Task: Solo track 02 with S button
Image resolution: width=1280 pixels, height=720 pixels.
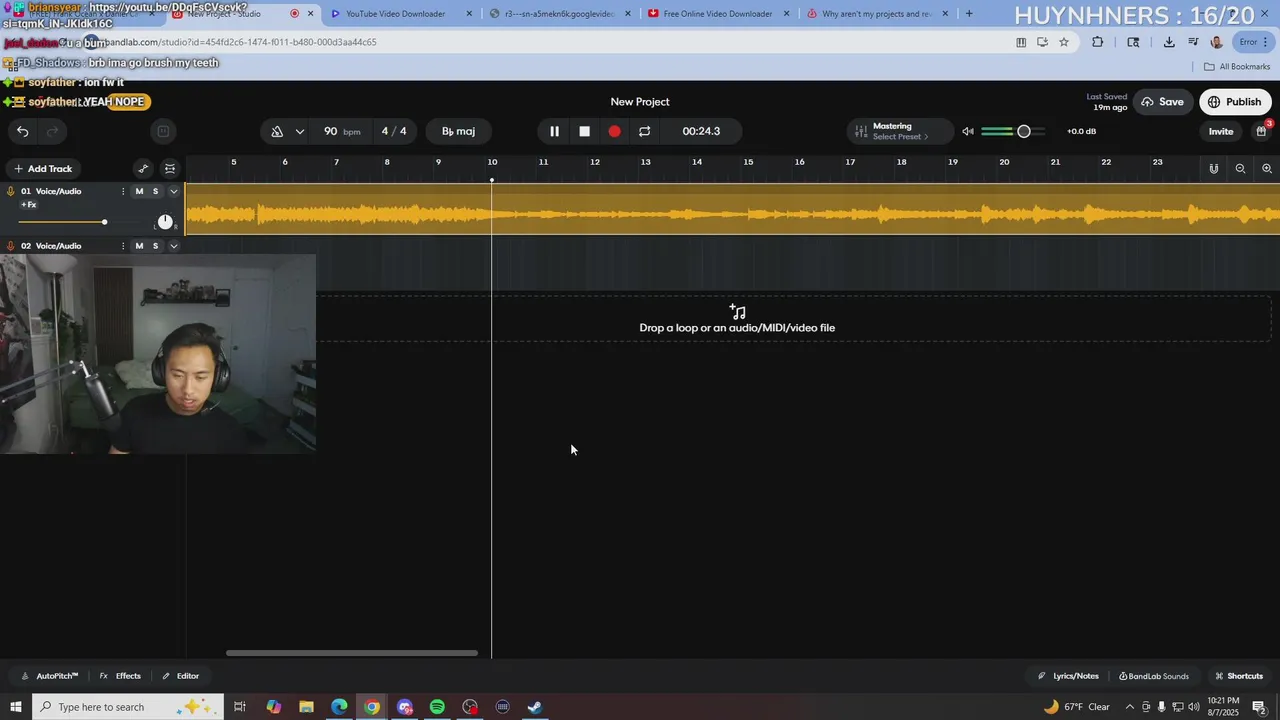Action: [x=155, y=246]
